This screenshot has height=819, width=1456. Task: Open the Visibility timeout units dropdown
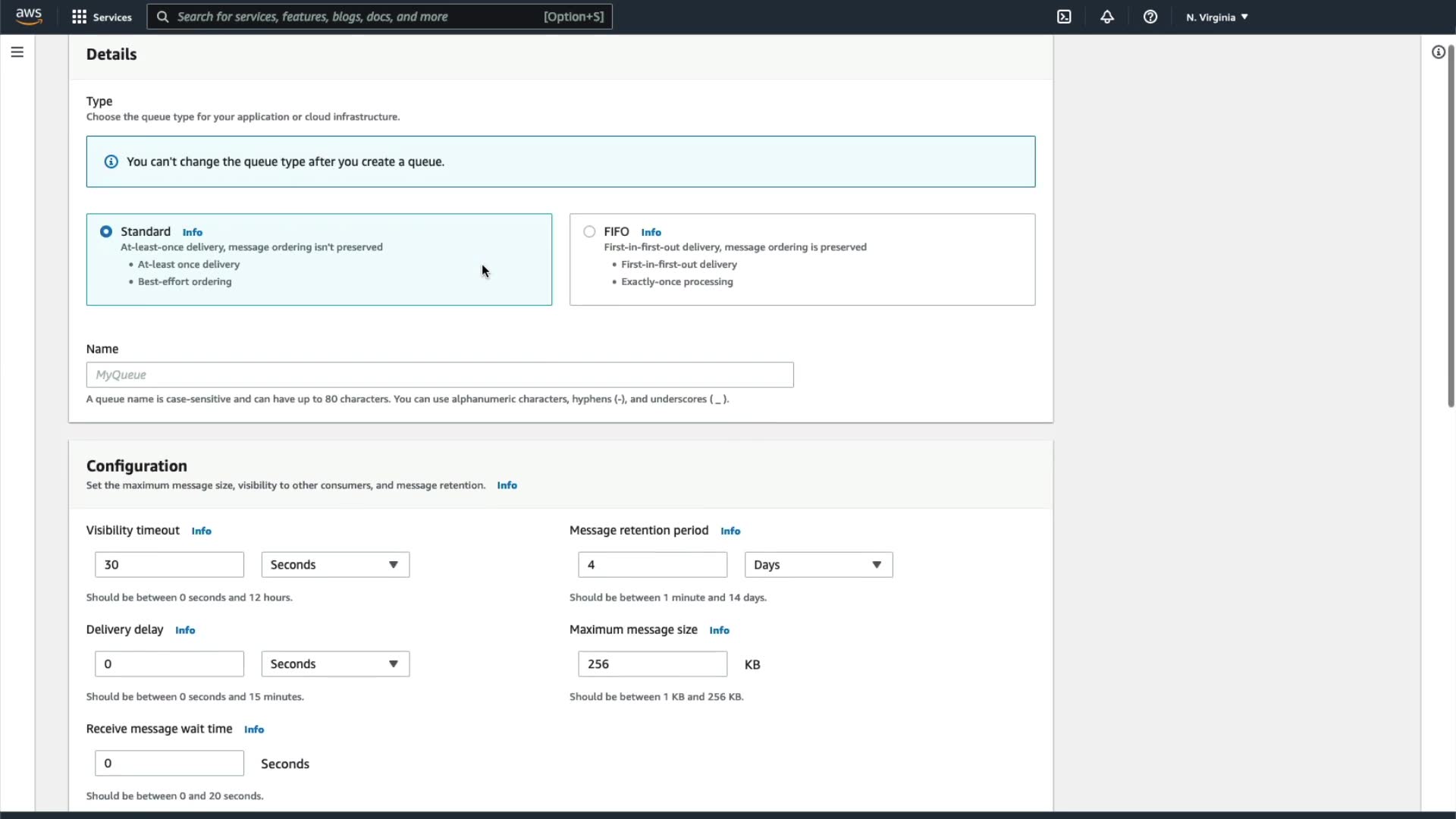335,565
